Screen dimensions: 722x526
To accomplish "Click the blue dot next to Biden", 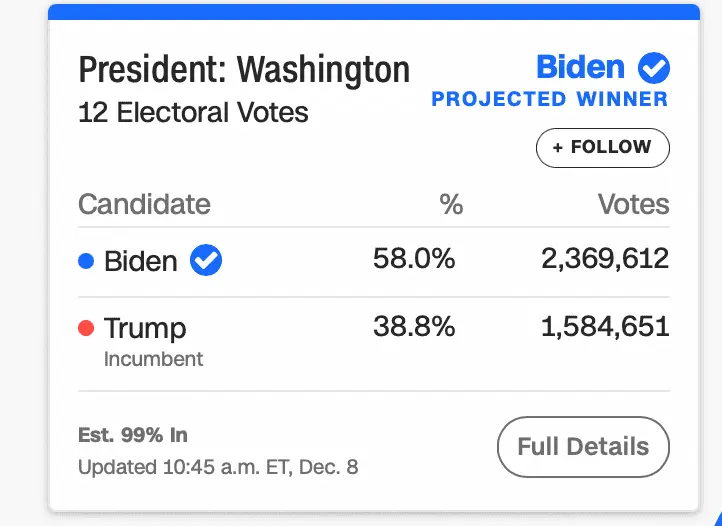I will pyautogui.click(x=86, y=262).
